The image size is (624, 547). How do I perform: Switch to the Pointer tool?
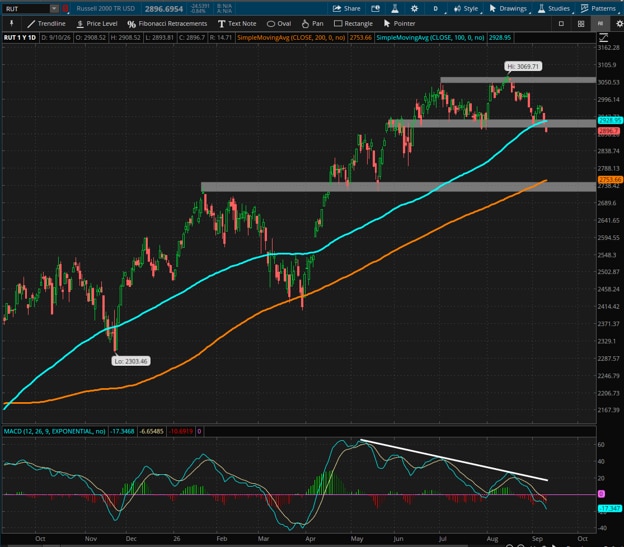pos(399,23)
